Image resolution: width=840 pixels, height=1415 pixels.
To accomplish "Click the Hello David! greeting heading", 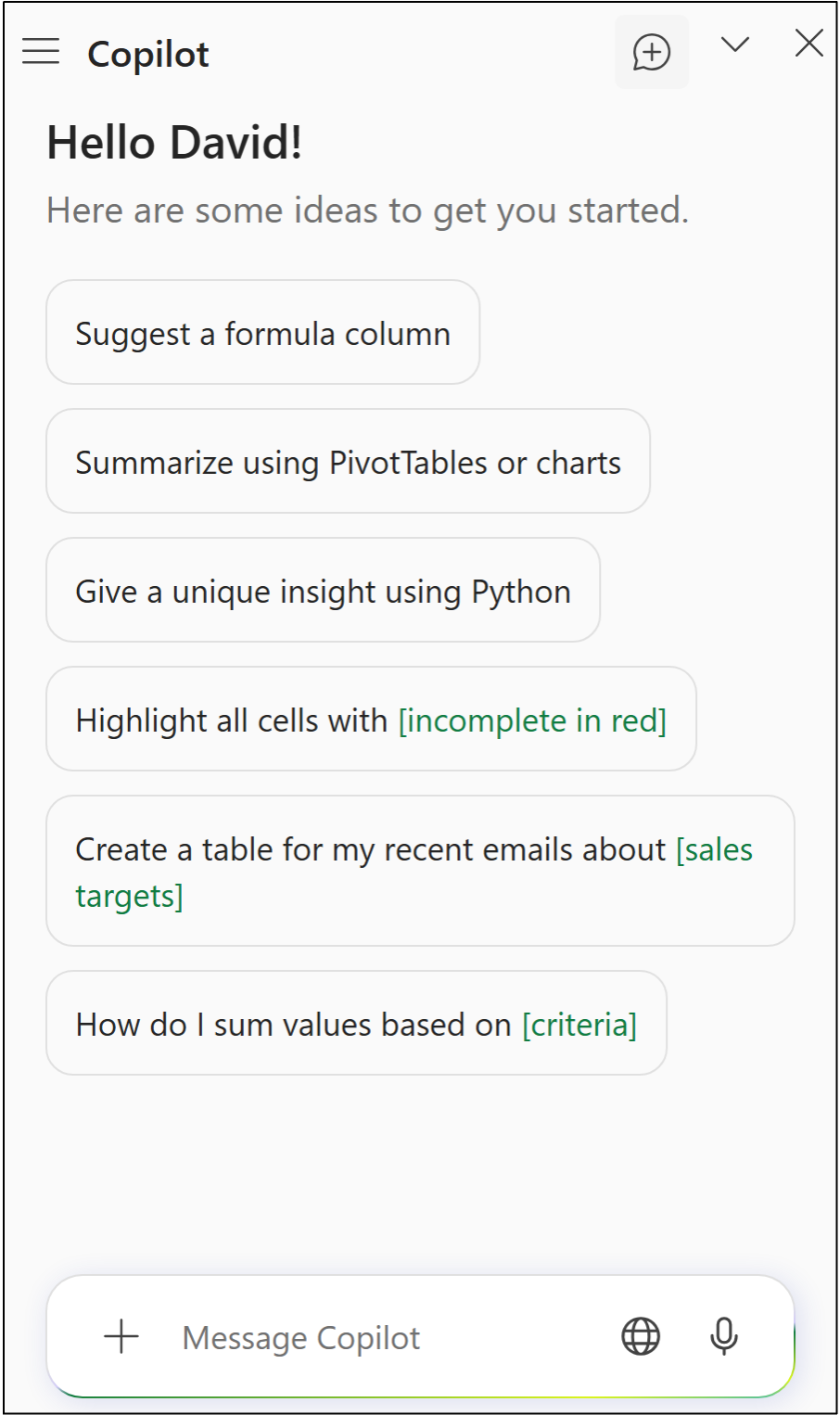I will click(174, 143).
